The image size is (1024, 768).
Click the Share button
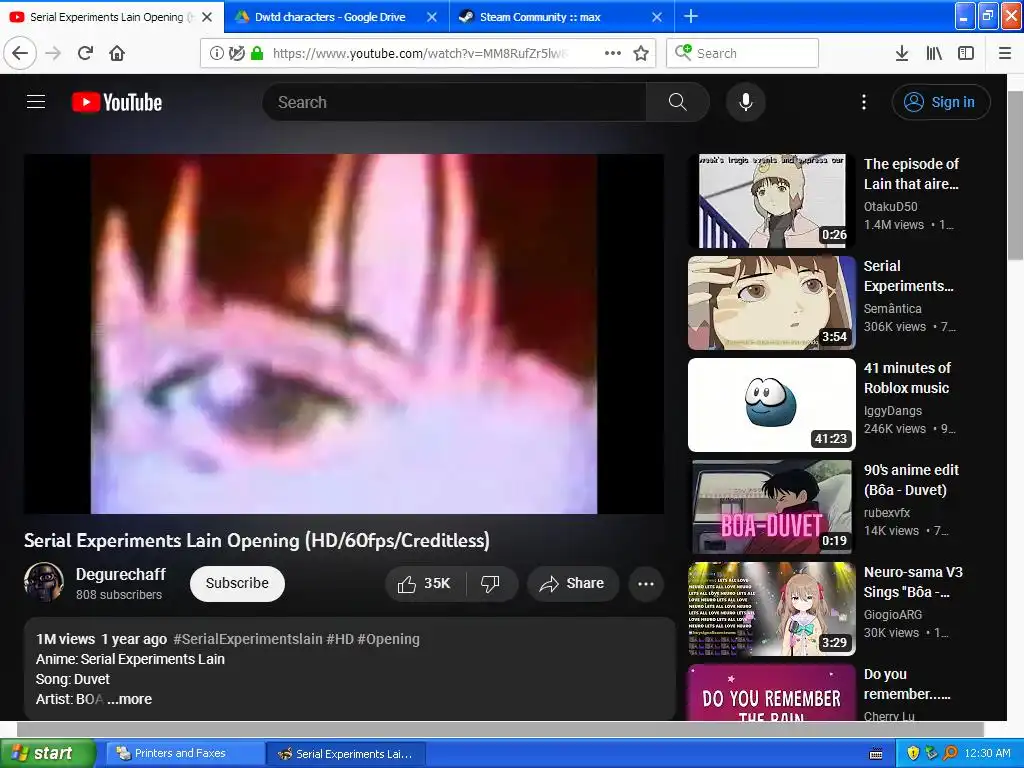(572, 583)
